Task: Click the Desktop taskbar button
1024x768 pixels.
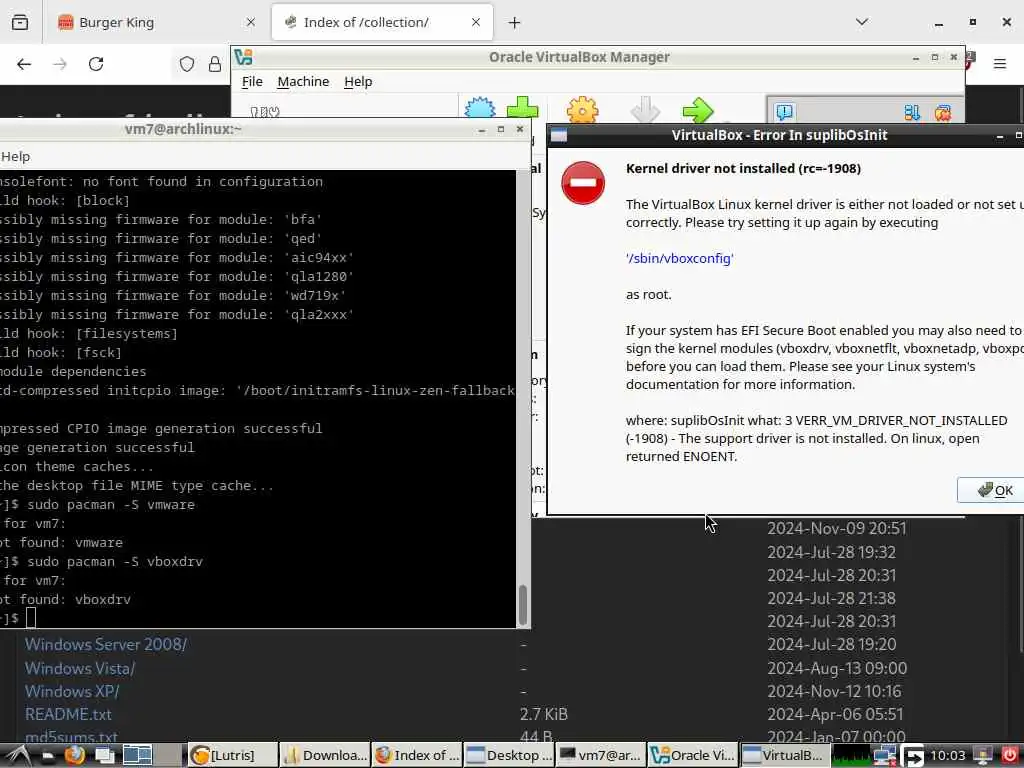Action: pyautogui.click(x=509, y=755)
